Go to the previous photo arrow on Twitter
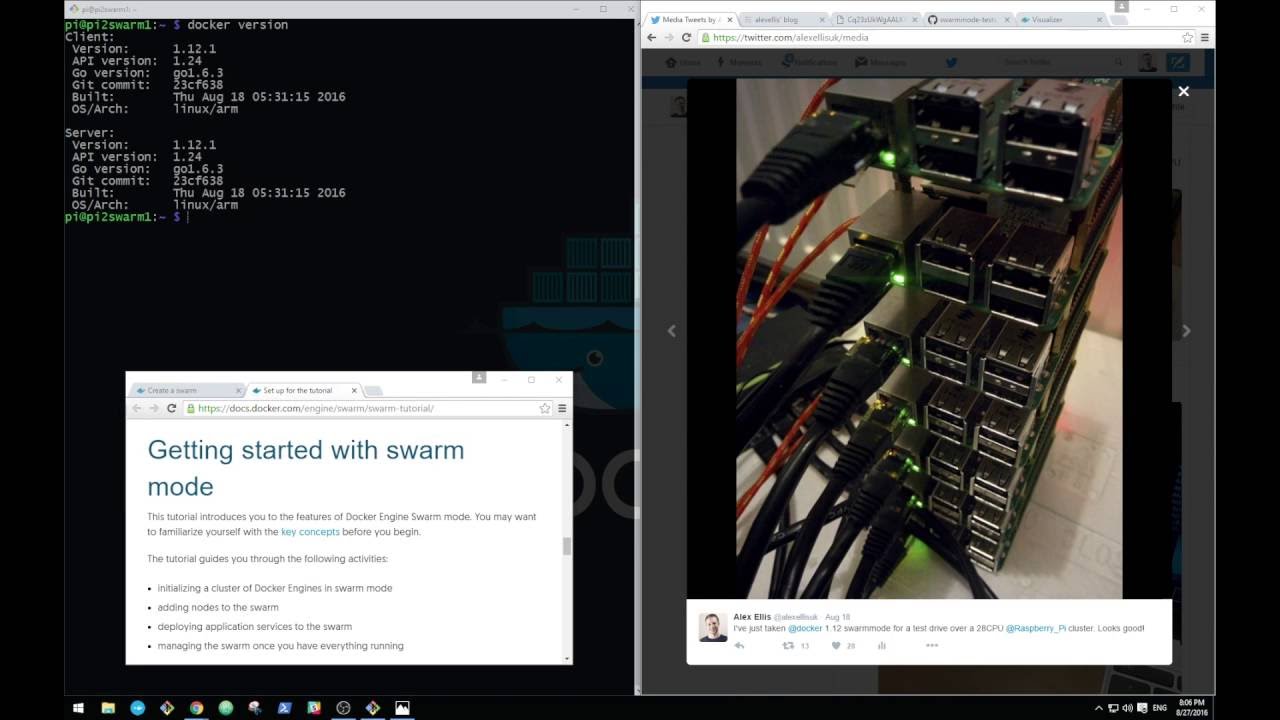The image size is (1280, 720). coord(672,331)
